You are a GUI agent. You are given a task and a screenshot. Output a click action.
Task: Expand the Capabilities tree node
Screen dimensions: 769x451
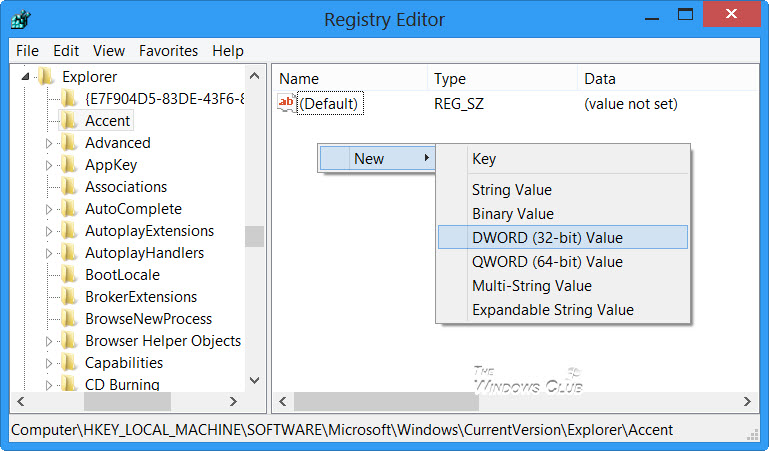49,363
